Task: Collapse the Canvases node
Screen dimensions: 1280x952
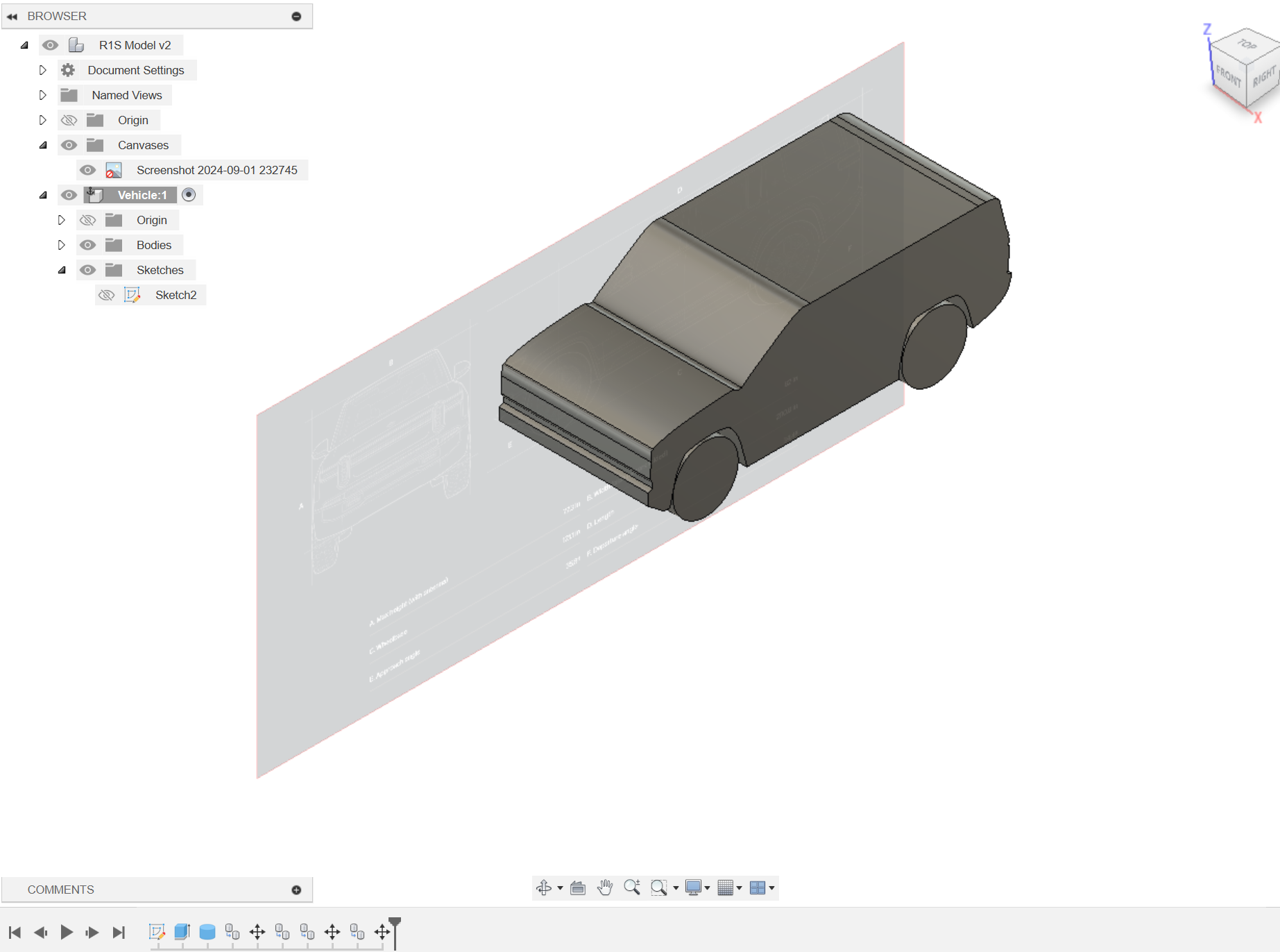Action: [x=43, y=145]
